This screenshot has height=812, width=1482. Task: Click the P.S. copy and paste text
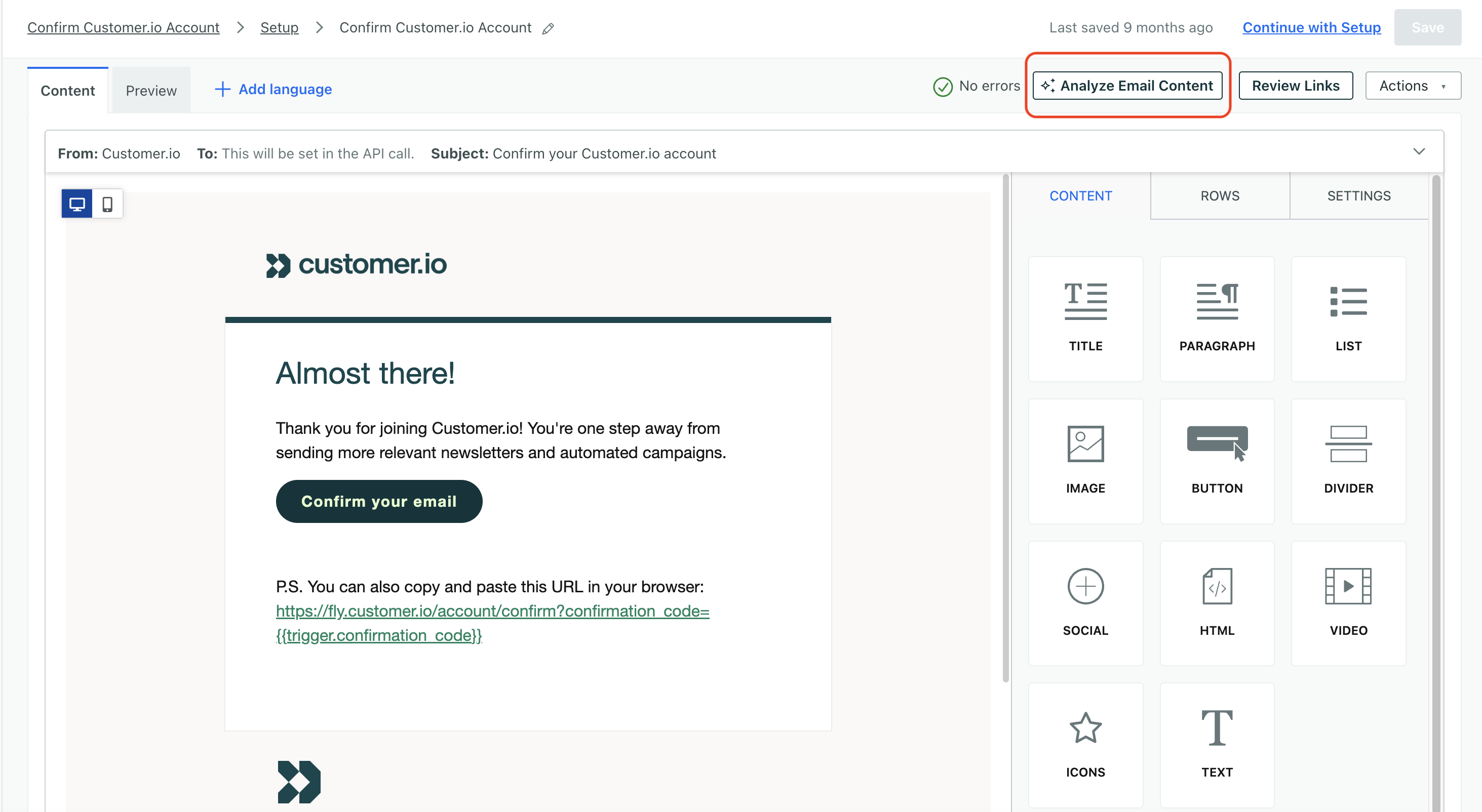pos(490,586)
